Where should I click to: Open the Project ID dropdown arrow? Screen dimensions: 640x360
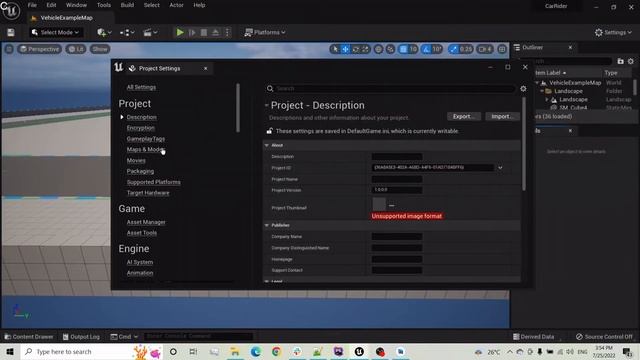point(500,168)
